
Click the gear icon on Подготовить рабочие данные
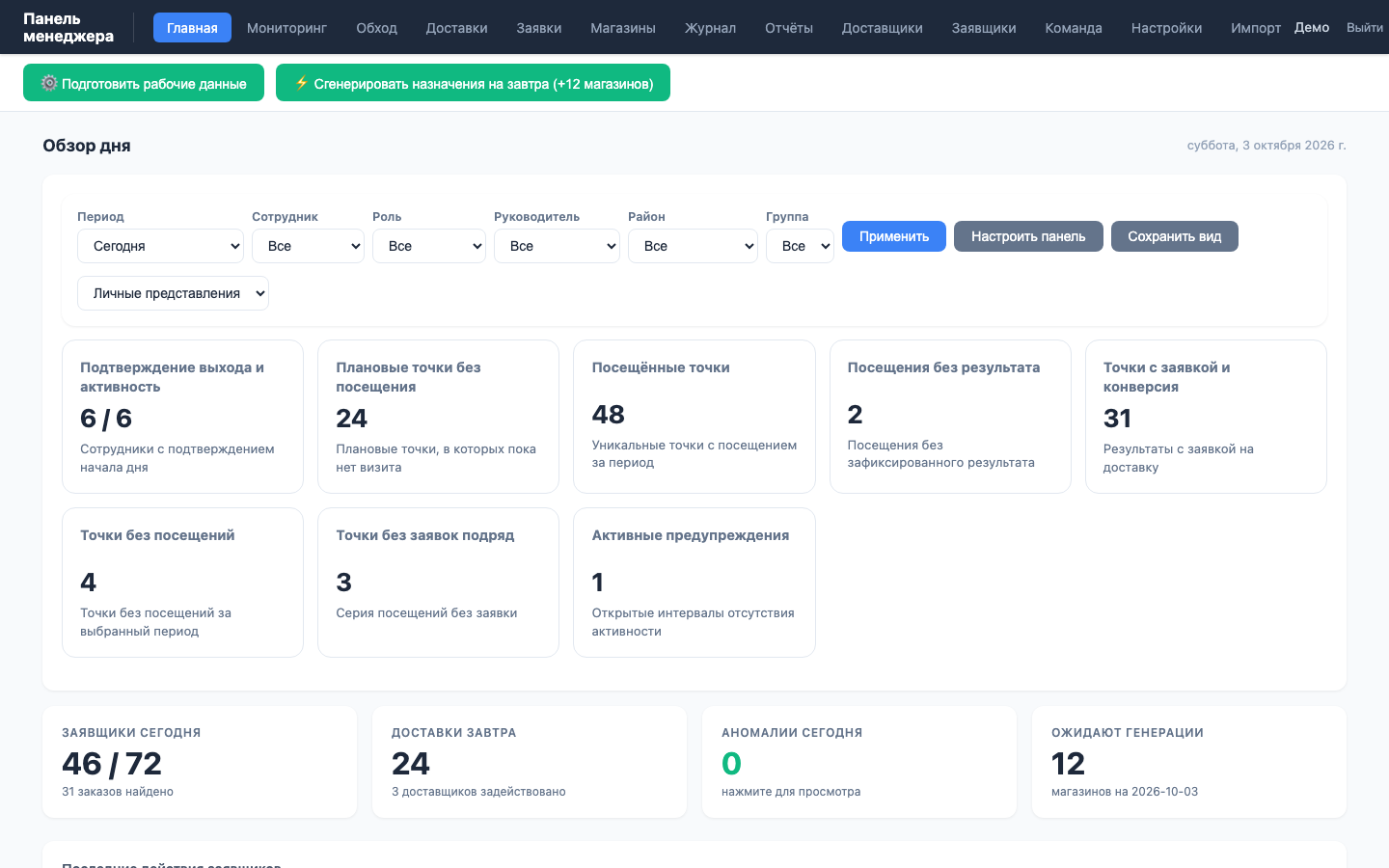[x=49, y=84]
